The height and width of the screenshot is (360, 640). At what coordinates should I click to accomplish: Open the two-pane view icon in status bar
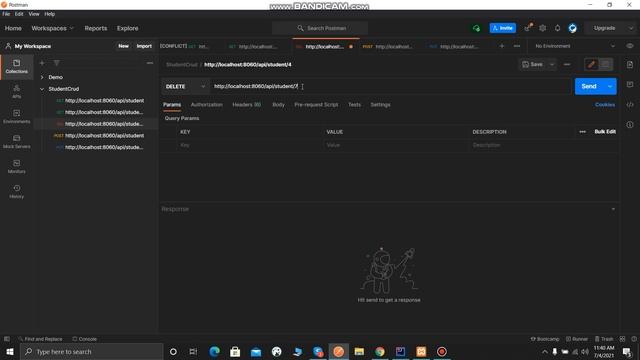(x=622, y=339)
